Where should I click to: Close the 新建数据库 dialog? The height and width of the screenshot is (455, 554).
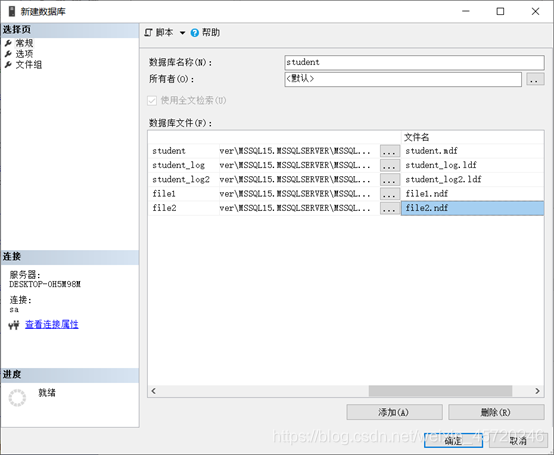(x=535, y=11)
